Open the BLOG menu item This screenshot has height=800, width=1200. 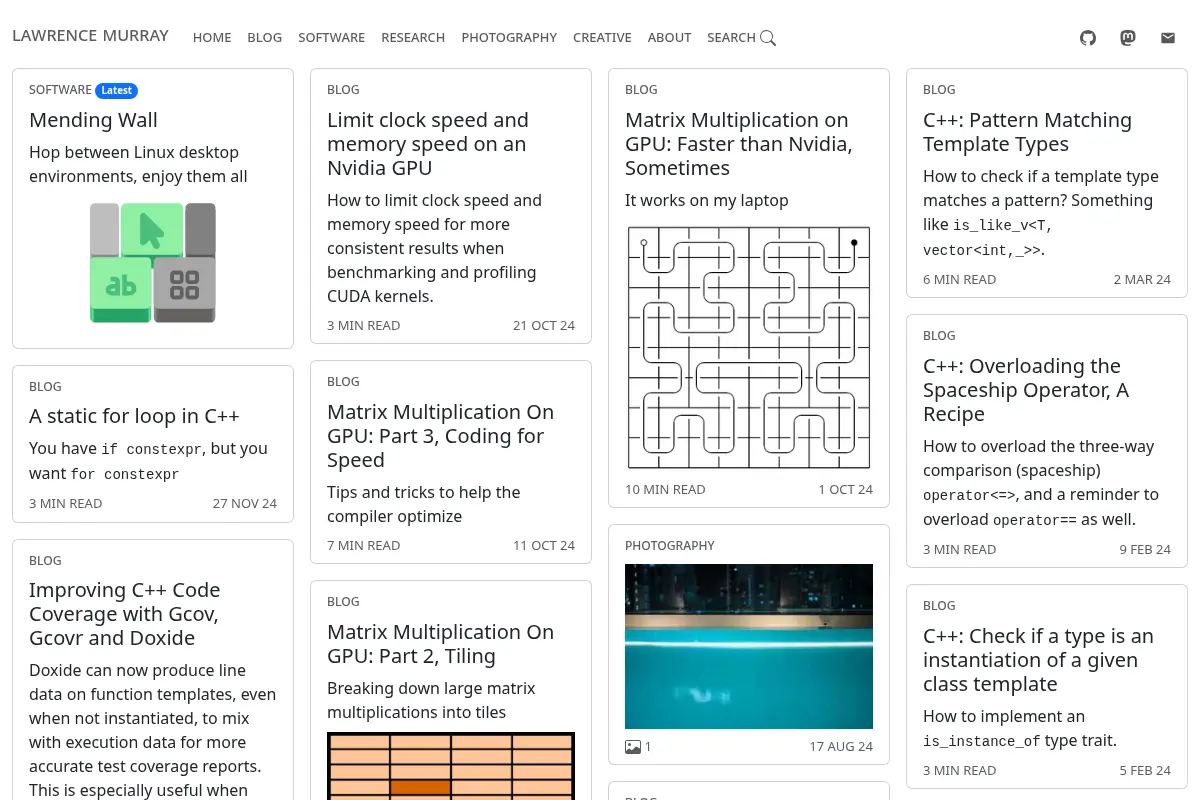[x=265, y=38]
